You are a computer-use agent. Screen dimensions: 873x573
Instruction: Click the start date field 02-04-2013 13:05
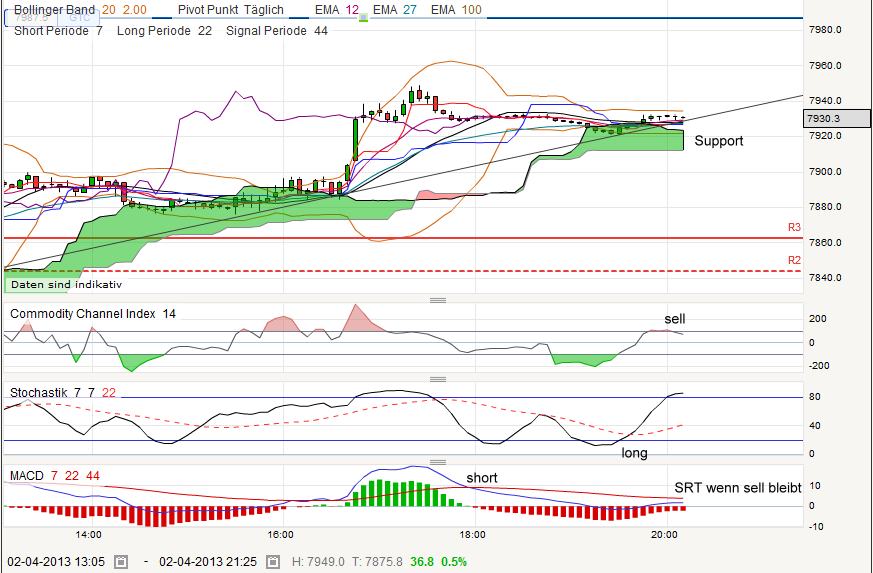(58, 561)
